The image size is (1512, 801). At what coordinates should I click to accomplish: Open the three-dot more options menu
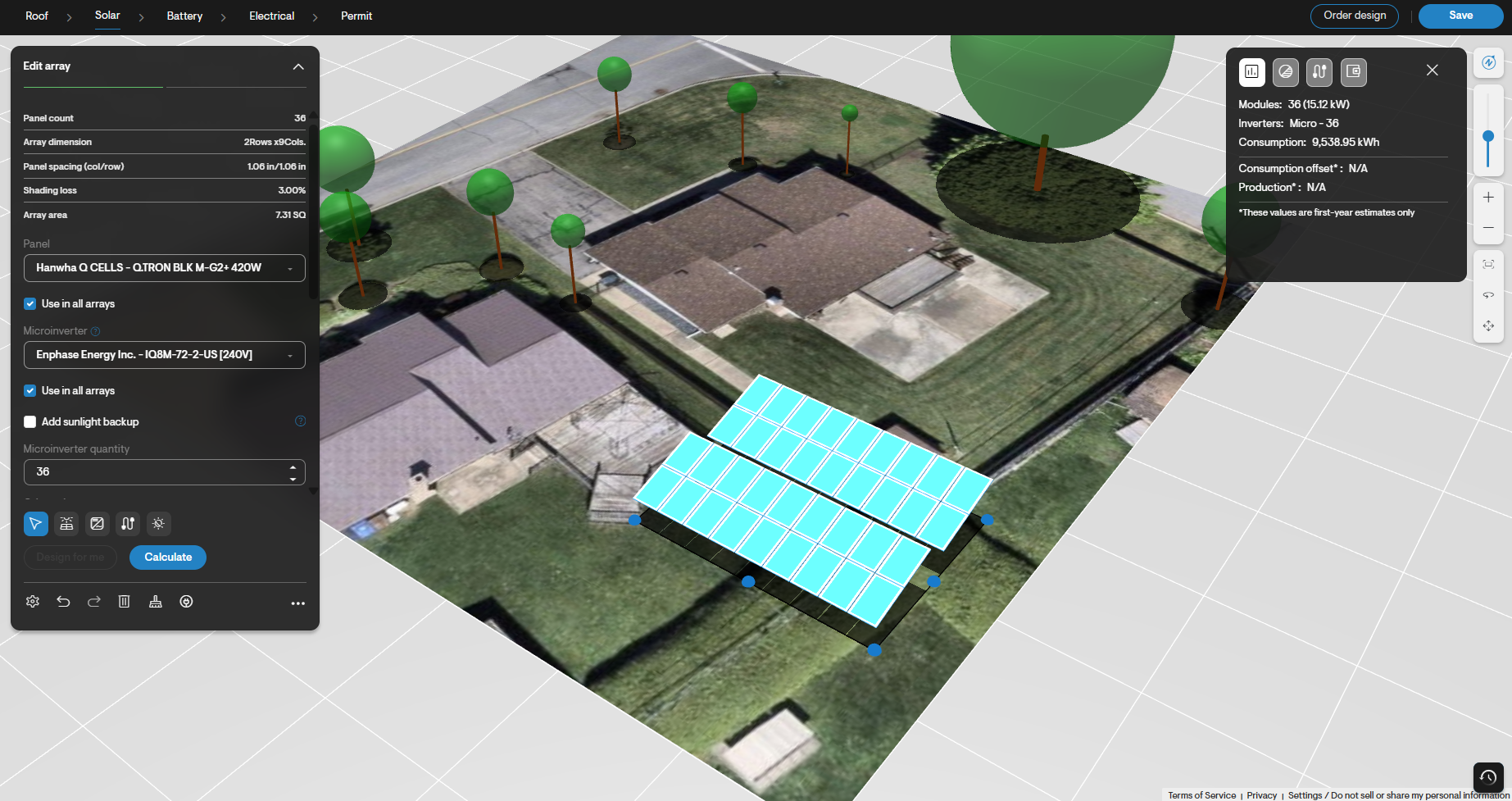(298, 603)
